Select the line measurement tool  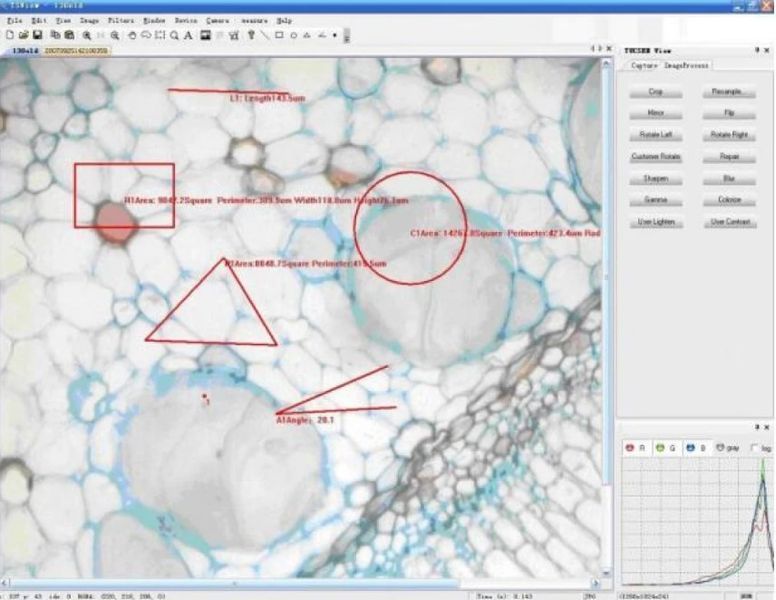[x=265, y=35]
